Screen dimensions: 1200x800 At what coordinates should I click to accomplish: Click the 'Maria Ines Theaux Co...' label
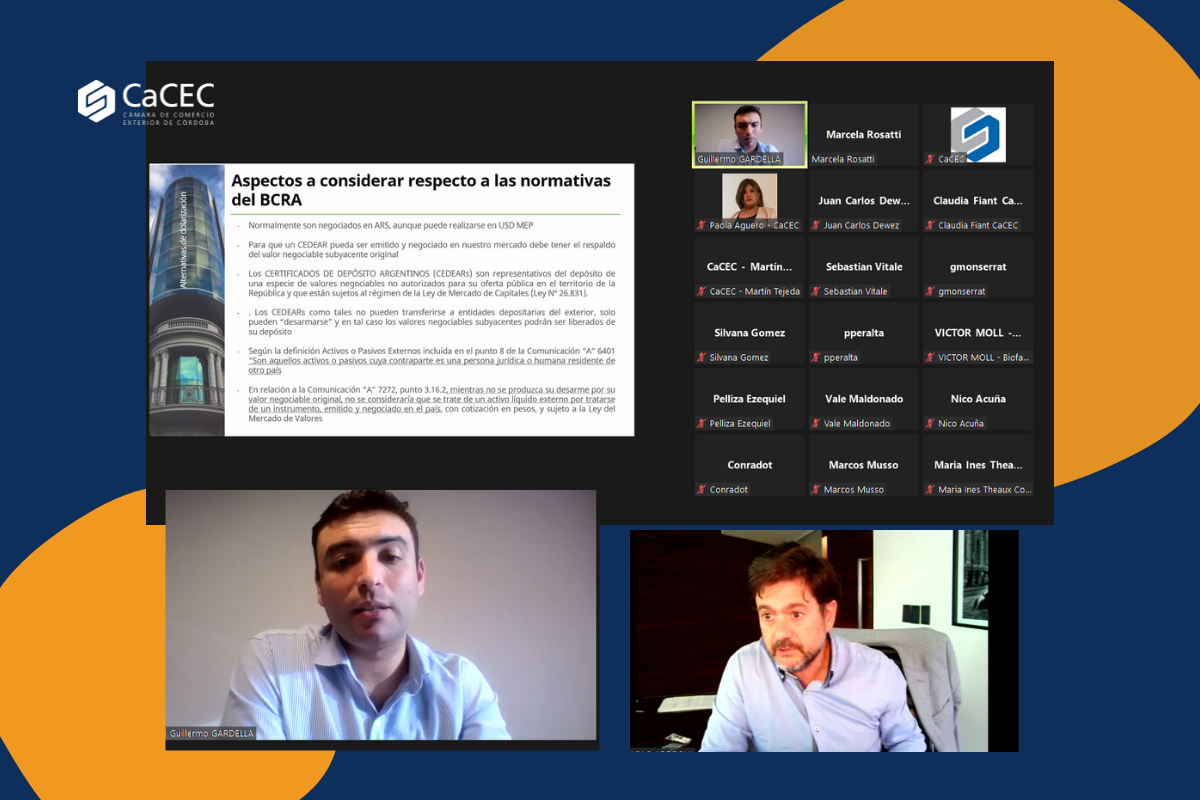(984, 489)
